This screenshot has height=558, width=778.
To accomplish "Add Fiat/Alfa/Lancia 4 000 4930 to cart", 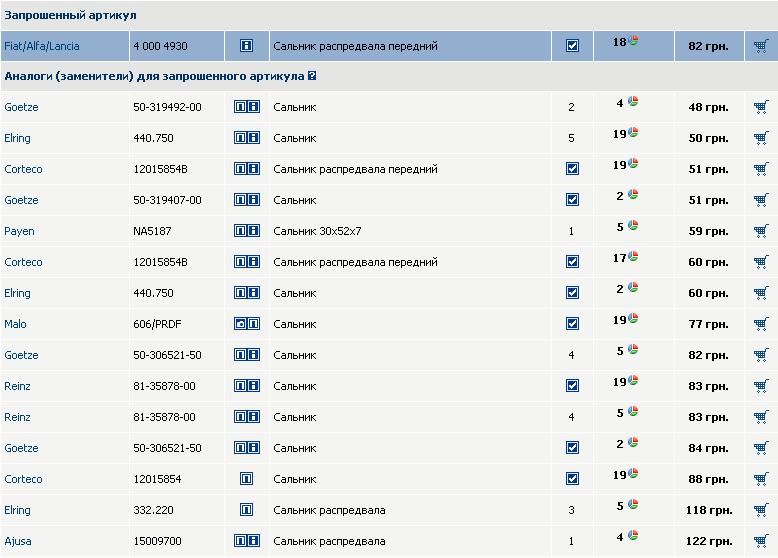I will [761, 46].
